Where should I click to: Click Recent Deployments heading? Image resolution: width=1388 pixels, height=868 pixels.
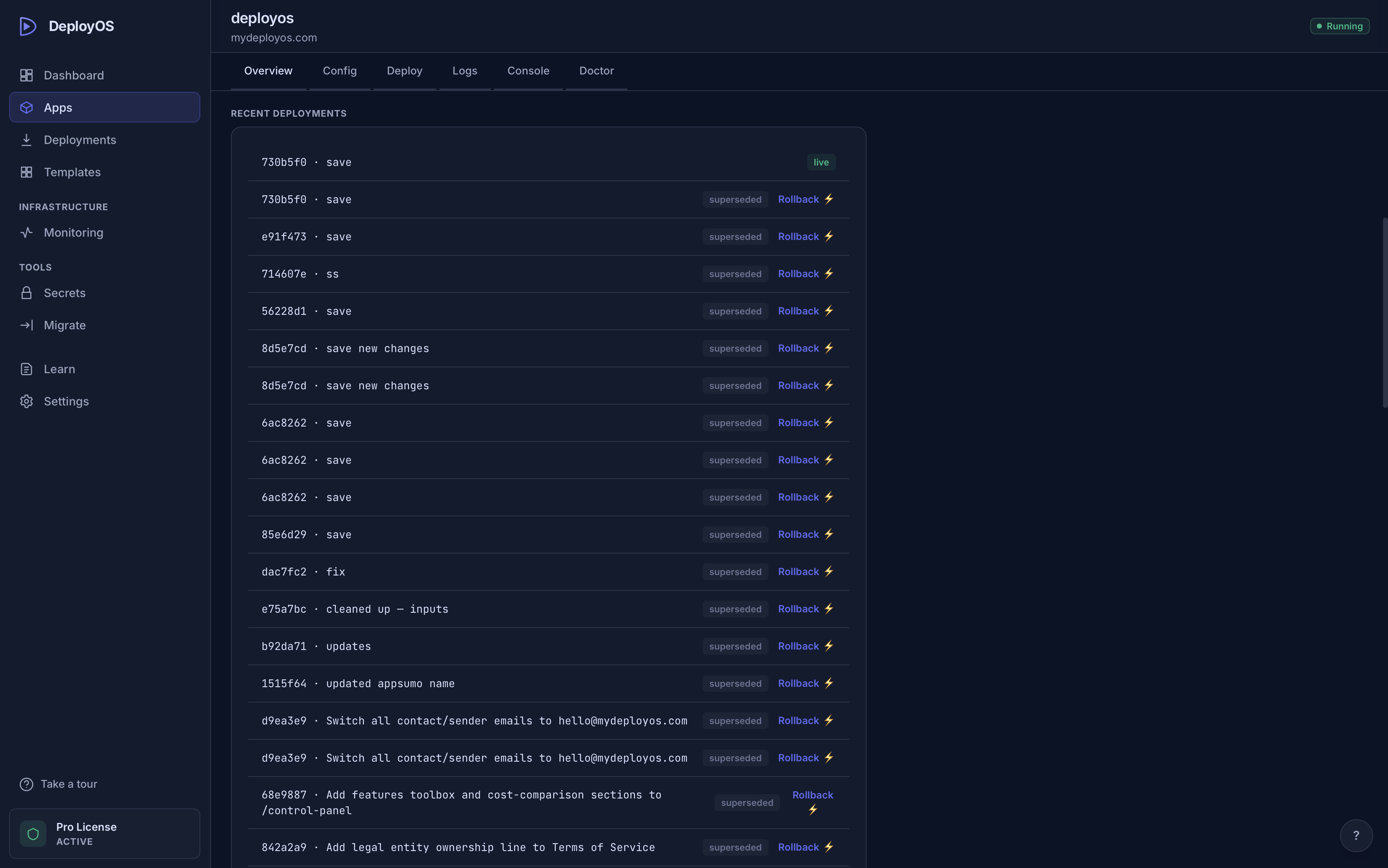click(289, 114)
